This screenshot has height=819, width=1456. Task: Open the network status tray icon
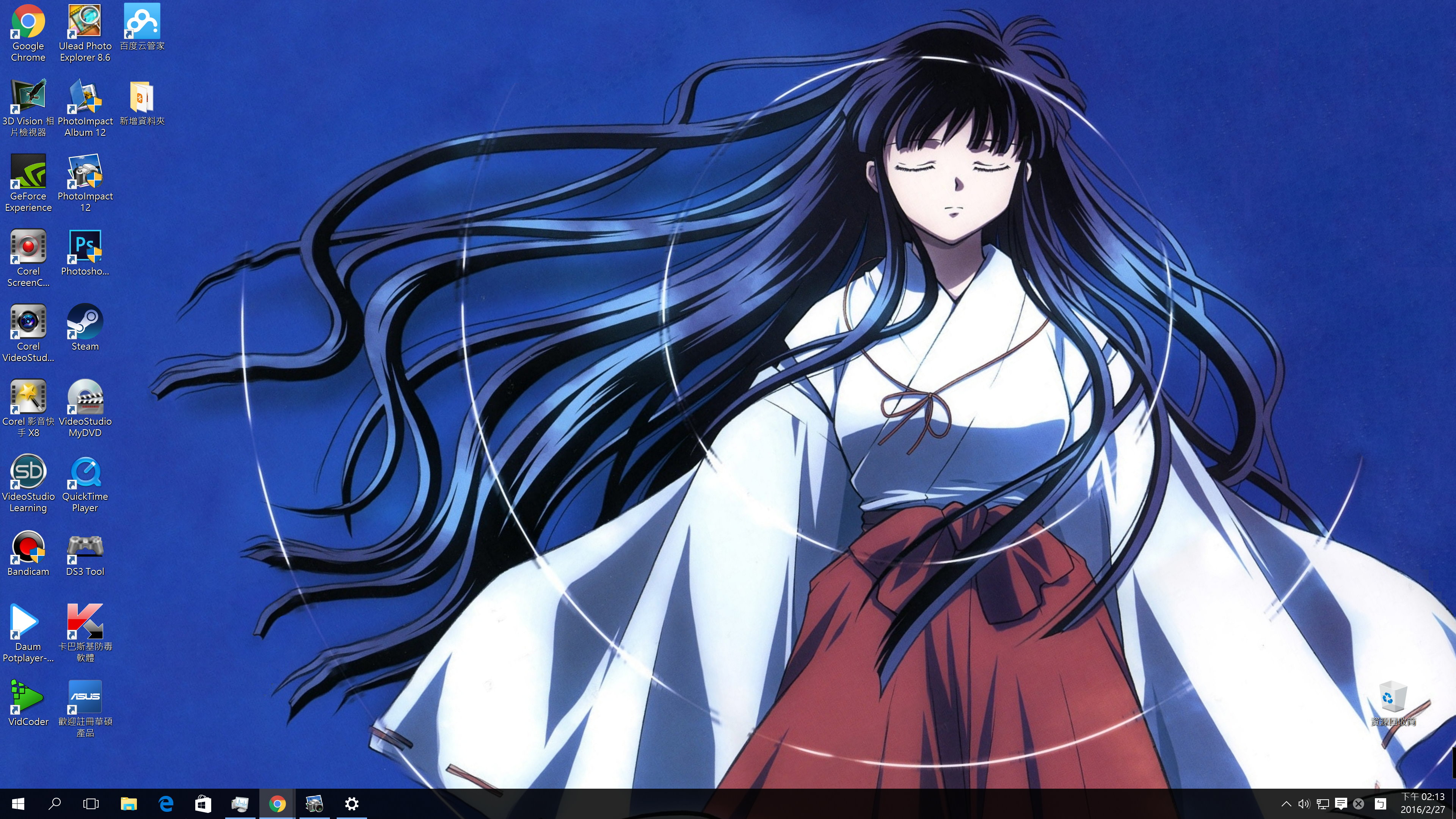click(x=1323, y=804)
